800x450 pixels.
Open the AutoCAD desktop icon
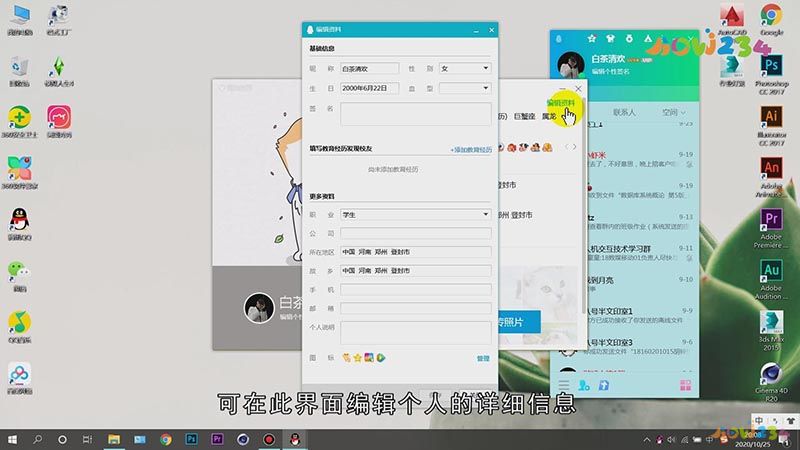coord(732,19)
